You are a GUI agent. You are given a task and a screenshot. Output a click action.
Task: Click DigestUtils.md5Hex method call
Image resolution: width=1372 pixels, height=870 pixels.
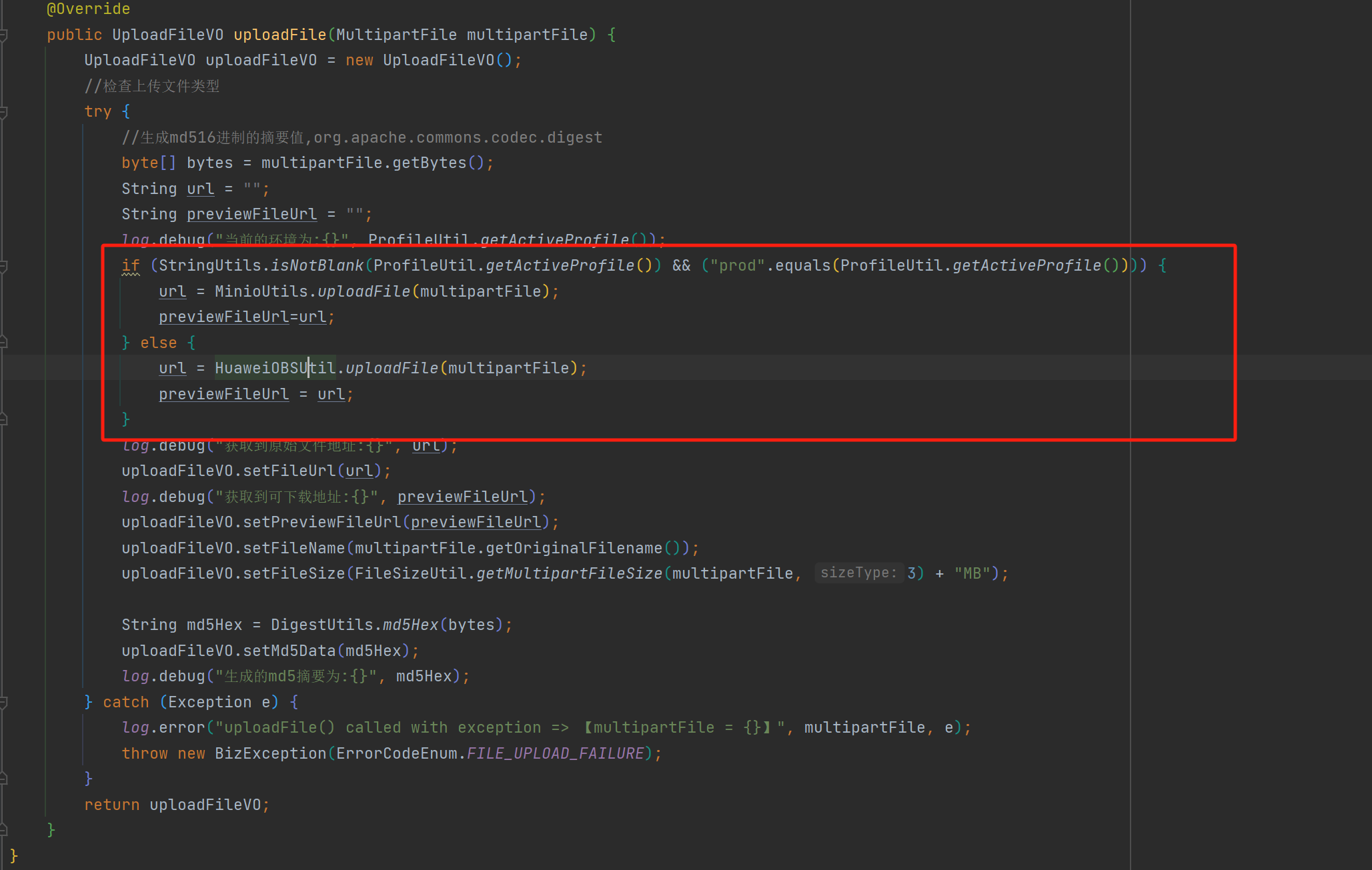tap(410, 625)
